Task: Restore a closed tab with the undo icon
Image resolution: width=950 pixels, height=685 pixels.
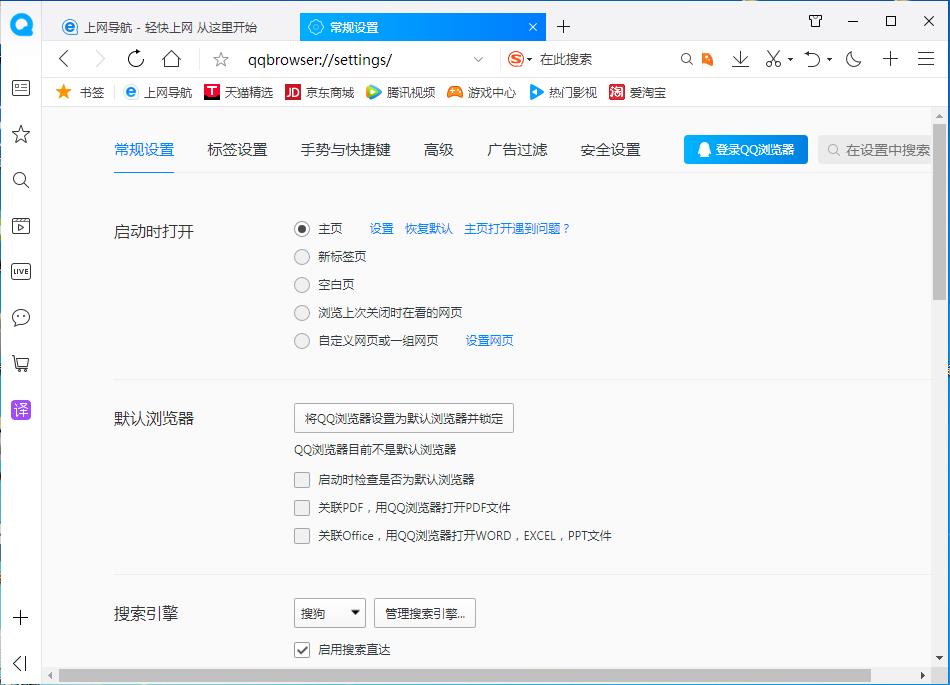Action: [810, 59]
